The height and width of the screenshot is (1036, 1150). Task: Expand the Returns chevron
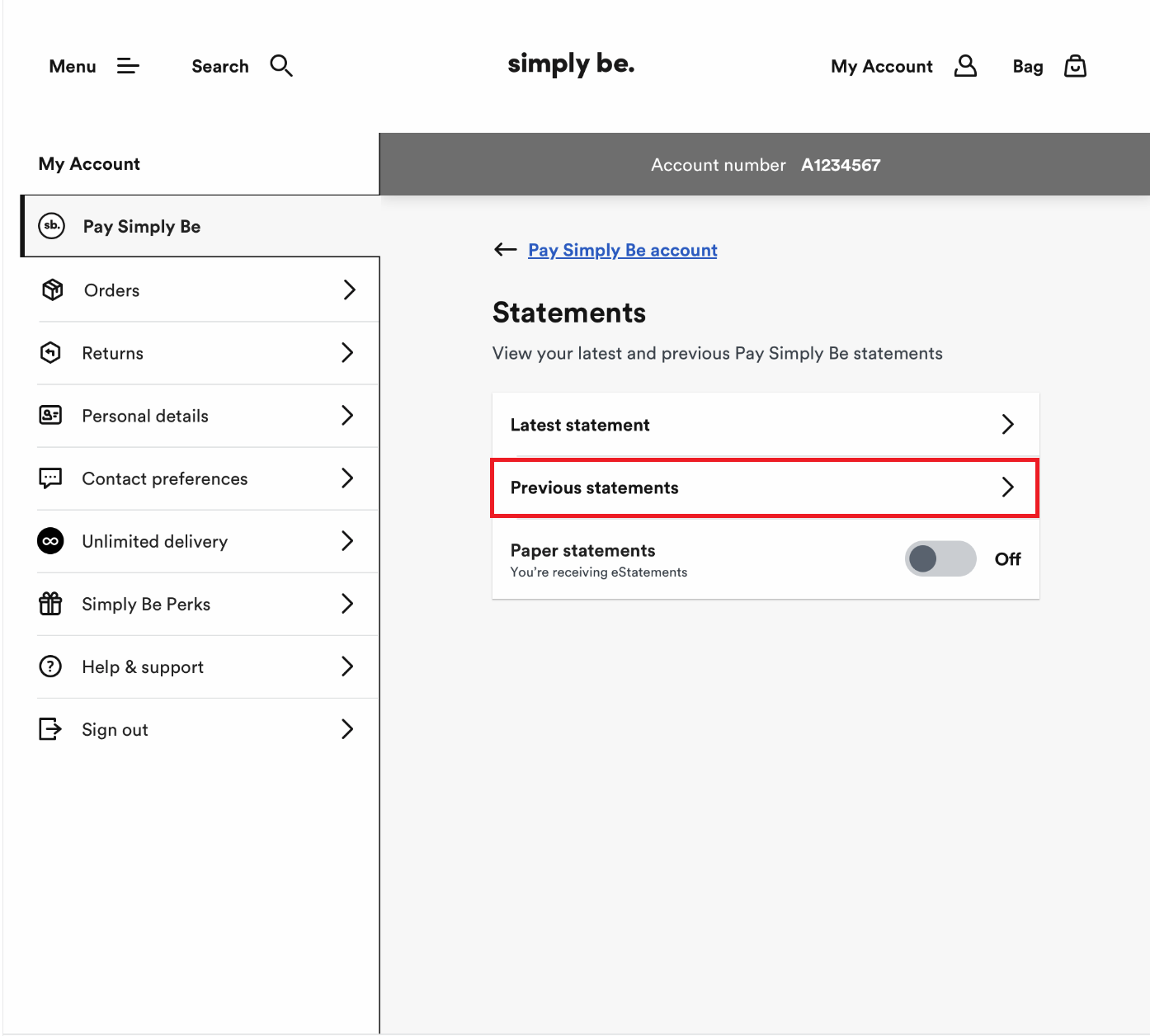click(347, 352)
